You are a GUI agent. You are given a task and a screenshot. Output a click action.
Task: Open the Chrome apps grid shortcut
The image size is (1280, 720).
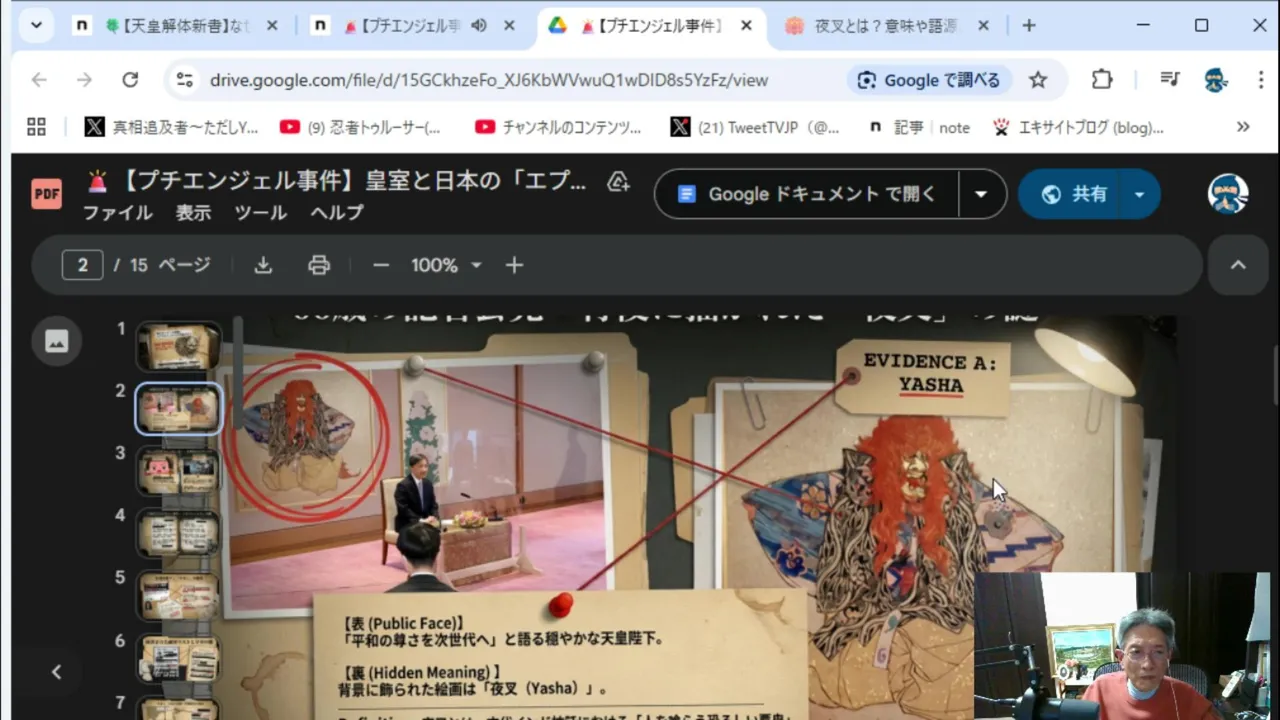(36, 127)
